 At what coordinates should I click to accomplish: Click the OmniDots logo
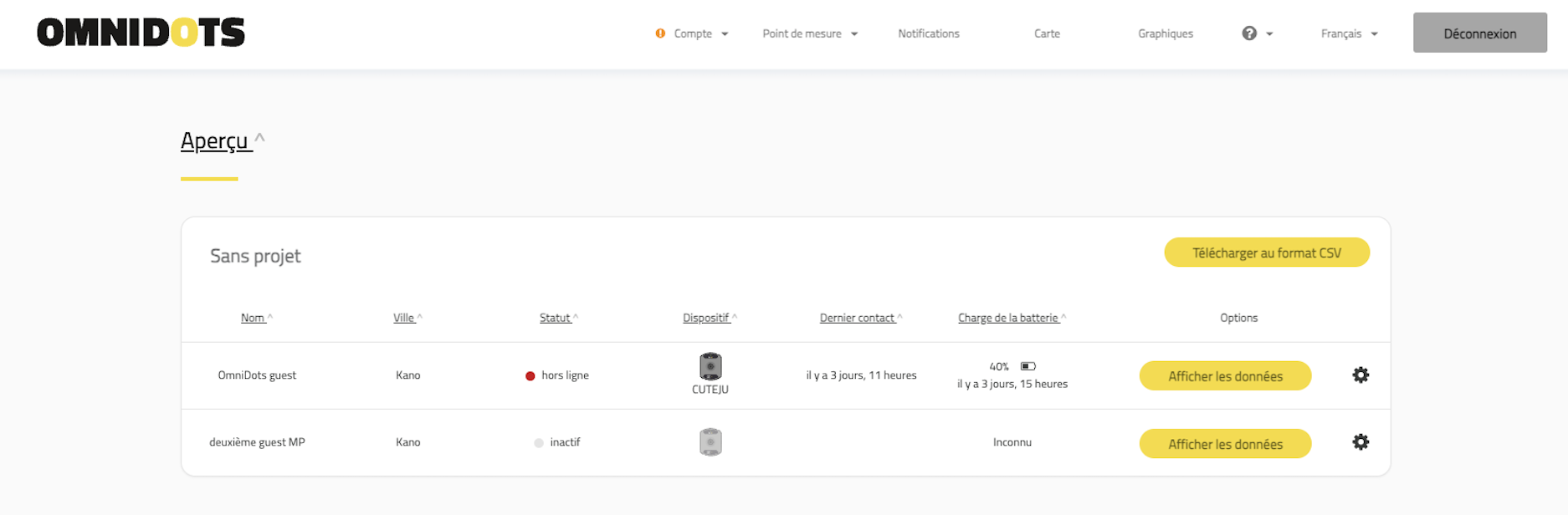141,33
